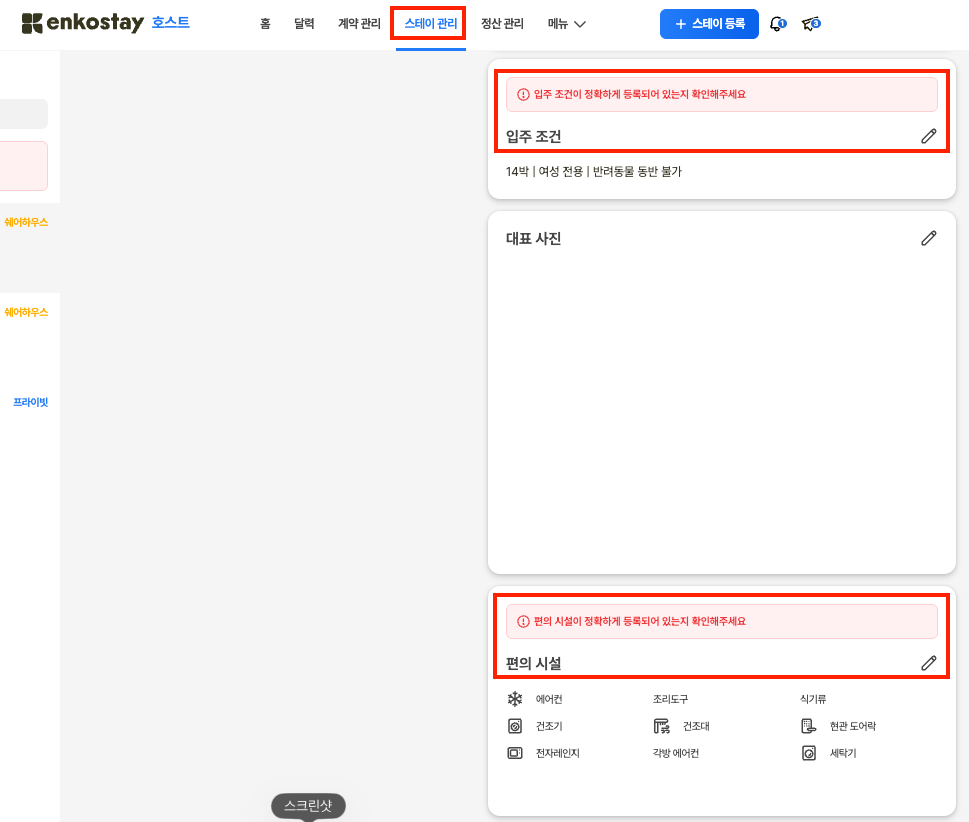Go to the 홈 menu item
969x822 pixels.
(x=265, y=24)
